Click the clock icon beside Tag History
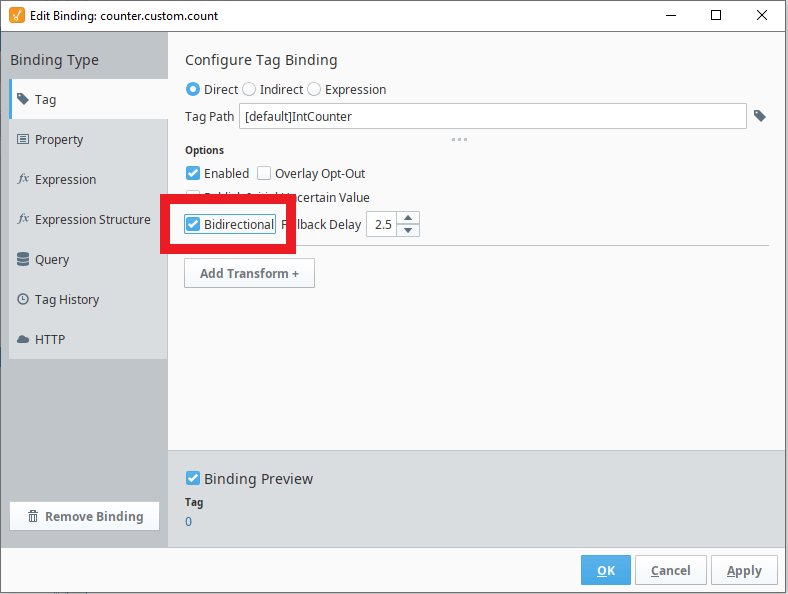The width and height of the screenshot is (788, 594). (23, 299)
